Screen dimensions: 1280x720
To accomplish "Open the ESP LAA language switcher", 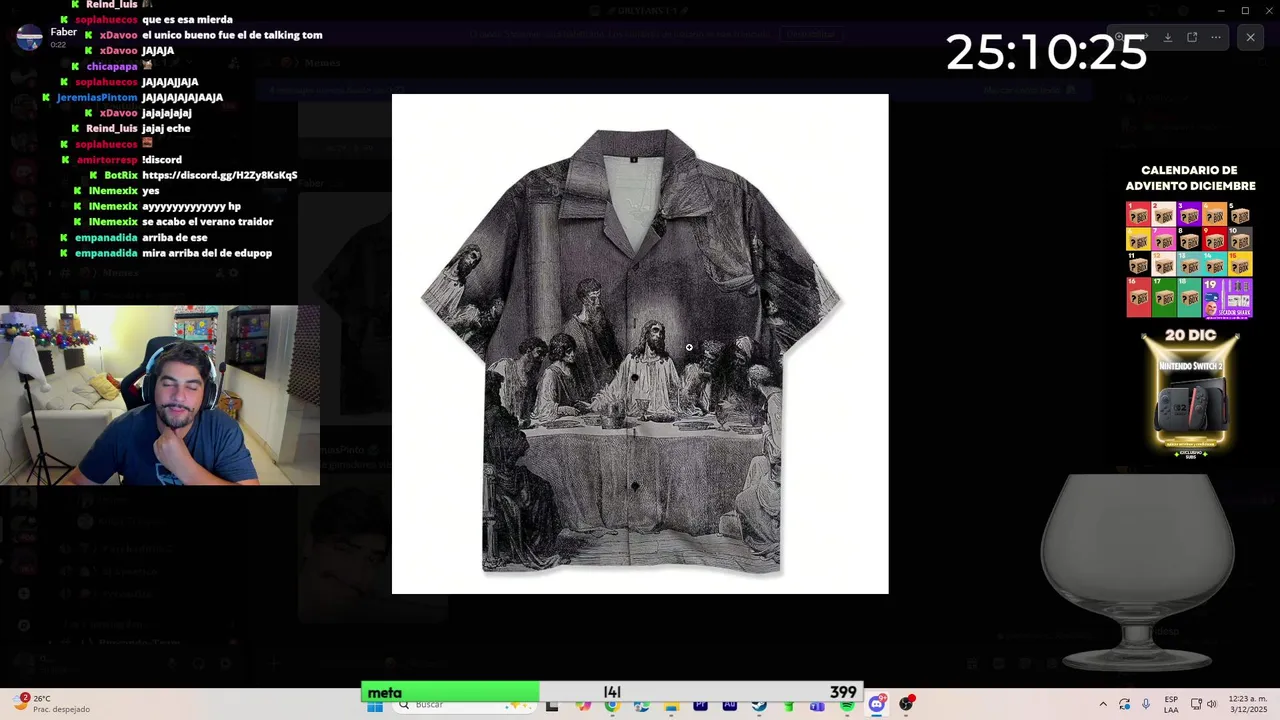I will (x=1171, y=705).
